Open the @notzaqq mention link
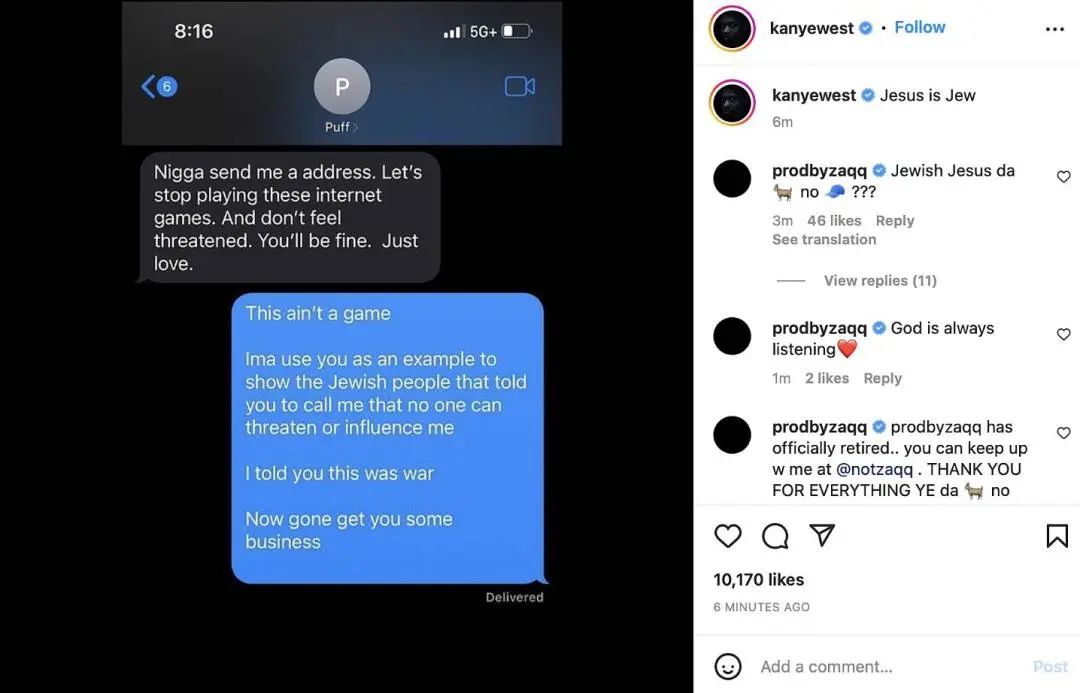This screenshot has height=693, width=1080. click(874, 469)
